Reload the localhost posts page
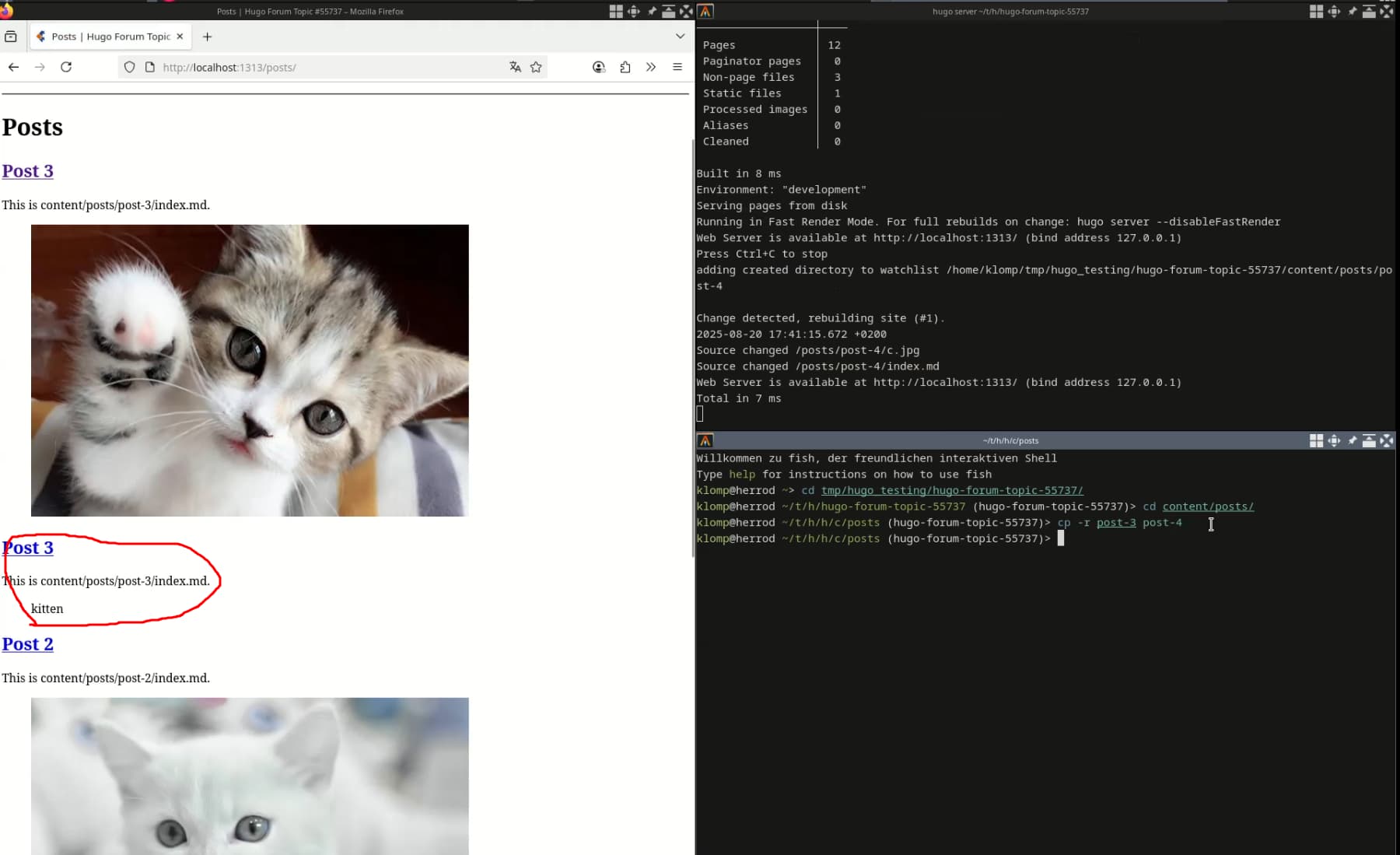1400x855 pixels. point(66,68)
